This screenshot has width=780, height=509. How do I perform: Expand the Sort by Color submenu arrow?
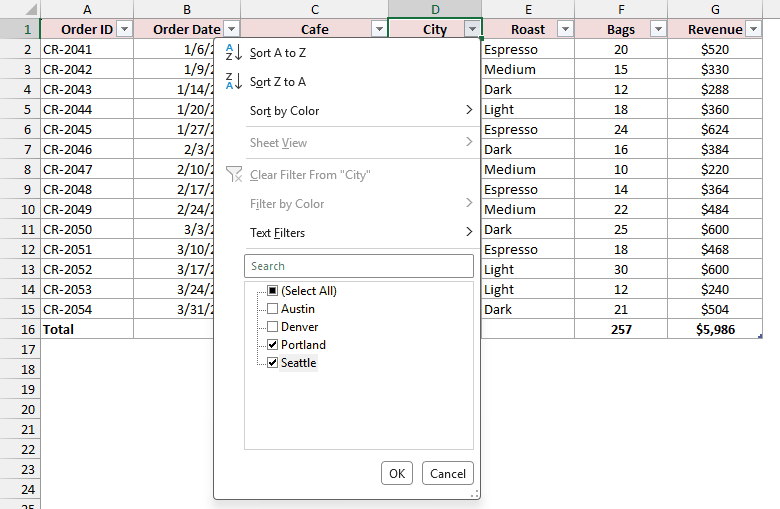pyautogui.click(x=469, y=110)
